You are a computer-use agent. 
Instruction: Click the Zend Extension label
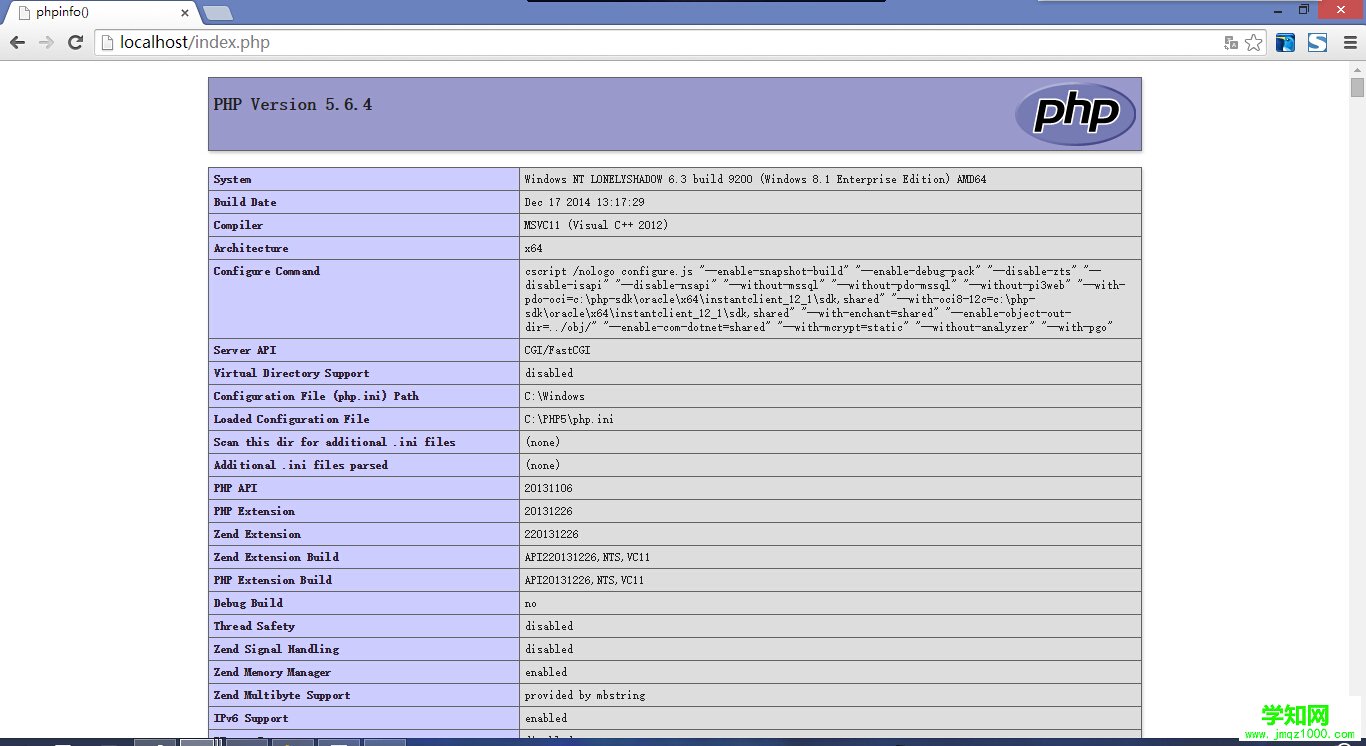pyautogui.click(x=257, y=534)
